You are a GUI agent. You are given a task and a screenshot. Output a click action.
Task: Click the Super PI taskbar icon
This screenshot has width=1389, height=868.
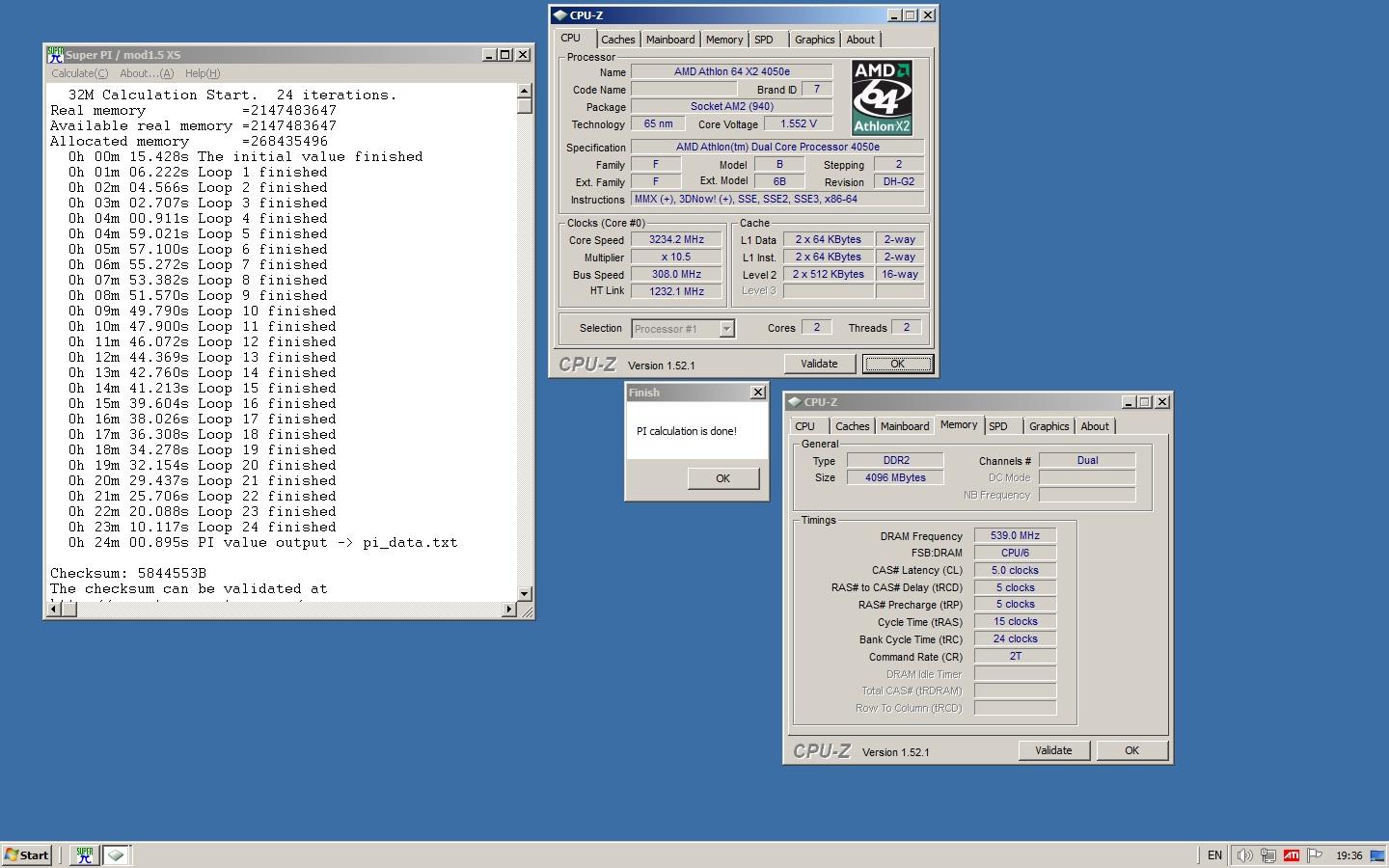click(x=85, y=854)
